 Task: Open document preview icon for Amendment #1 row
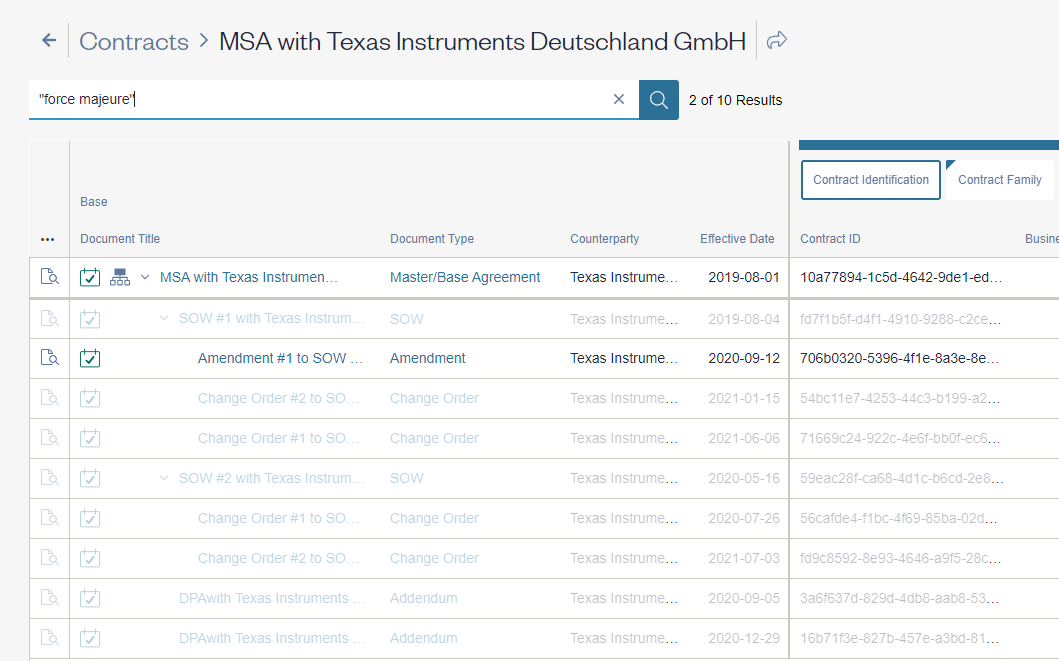click(x=49, y=358)
